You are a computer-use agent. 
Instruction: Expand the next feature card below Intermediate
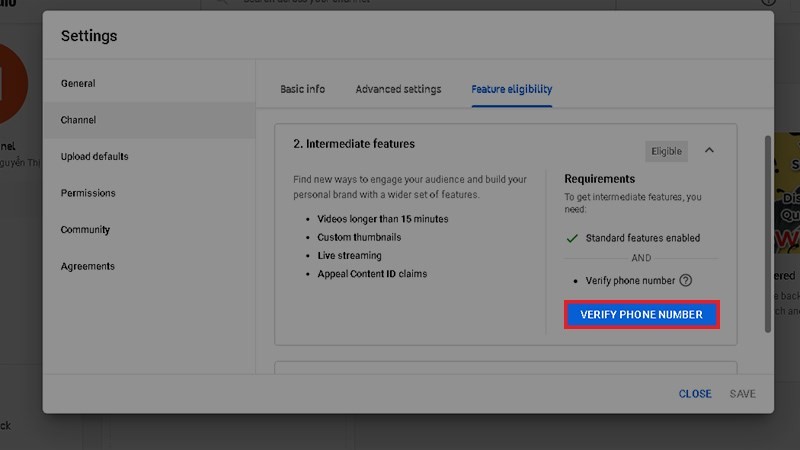coord(505,367)
